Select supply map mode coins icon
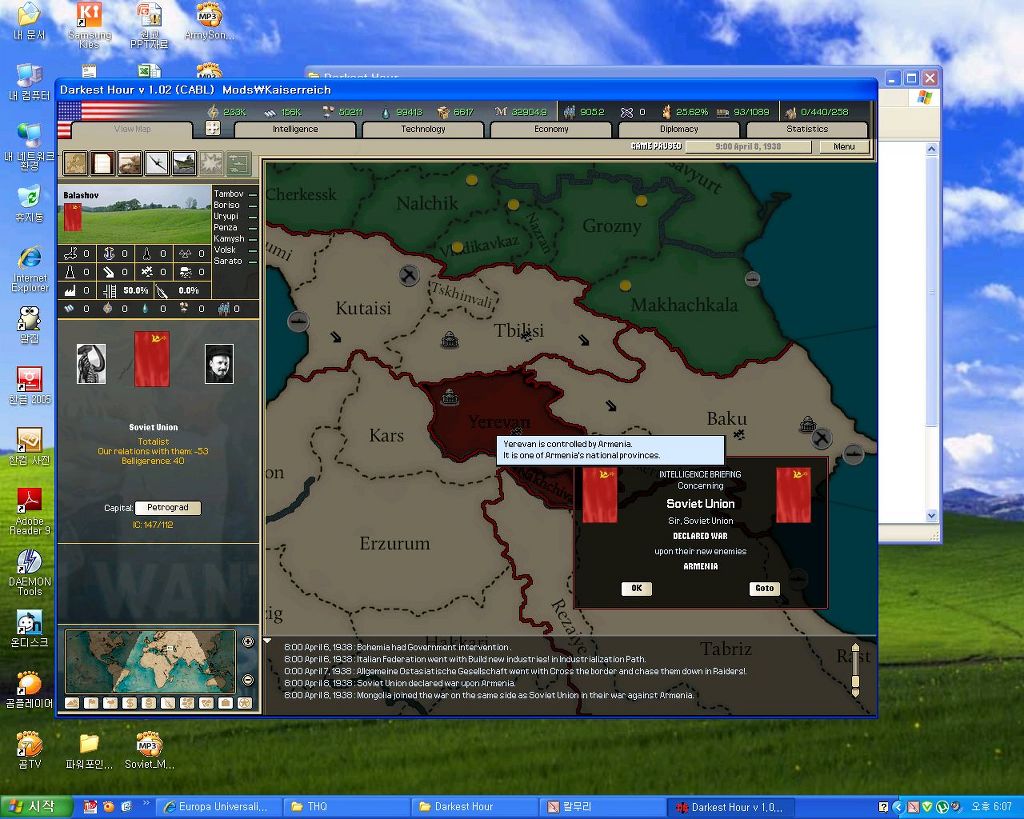Image resolution: width=1024 pixels, height=819 pixels. (149, 703)
